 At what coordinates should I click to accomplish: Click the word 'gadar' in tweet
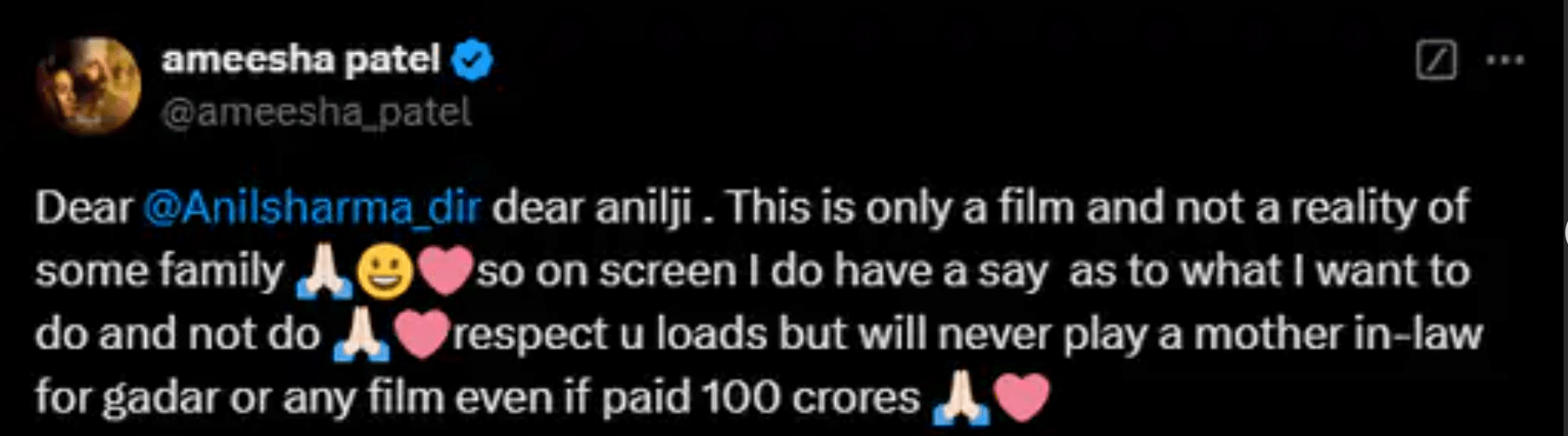[159, 400]
